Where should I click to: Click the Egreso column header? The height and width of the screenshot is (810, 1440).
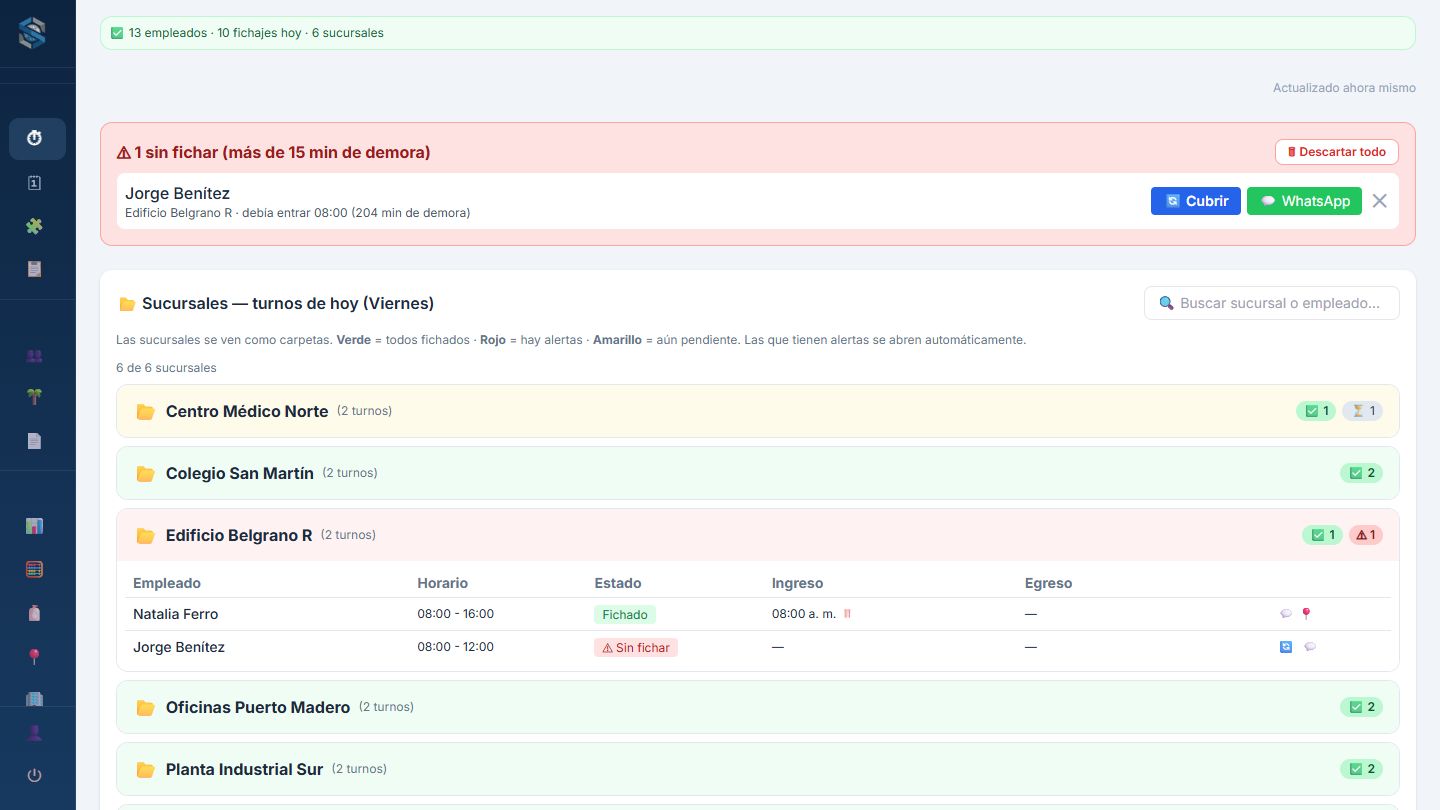coord(1049,583)
